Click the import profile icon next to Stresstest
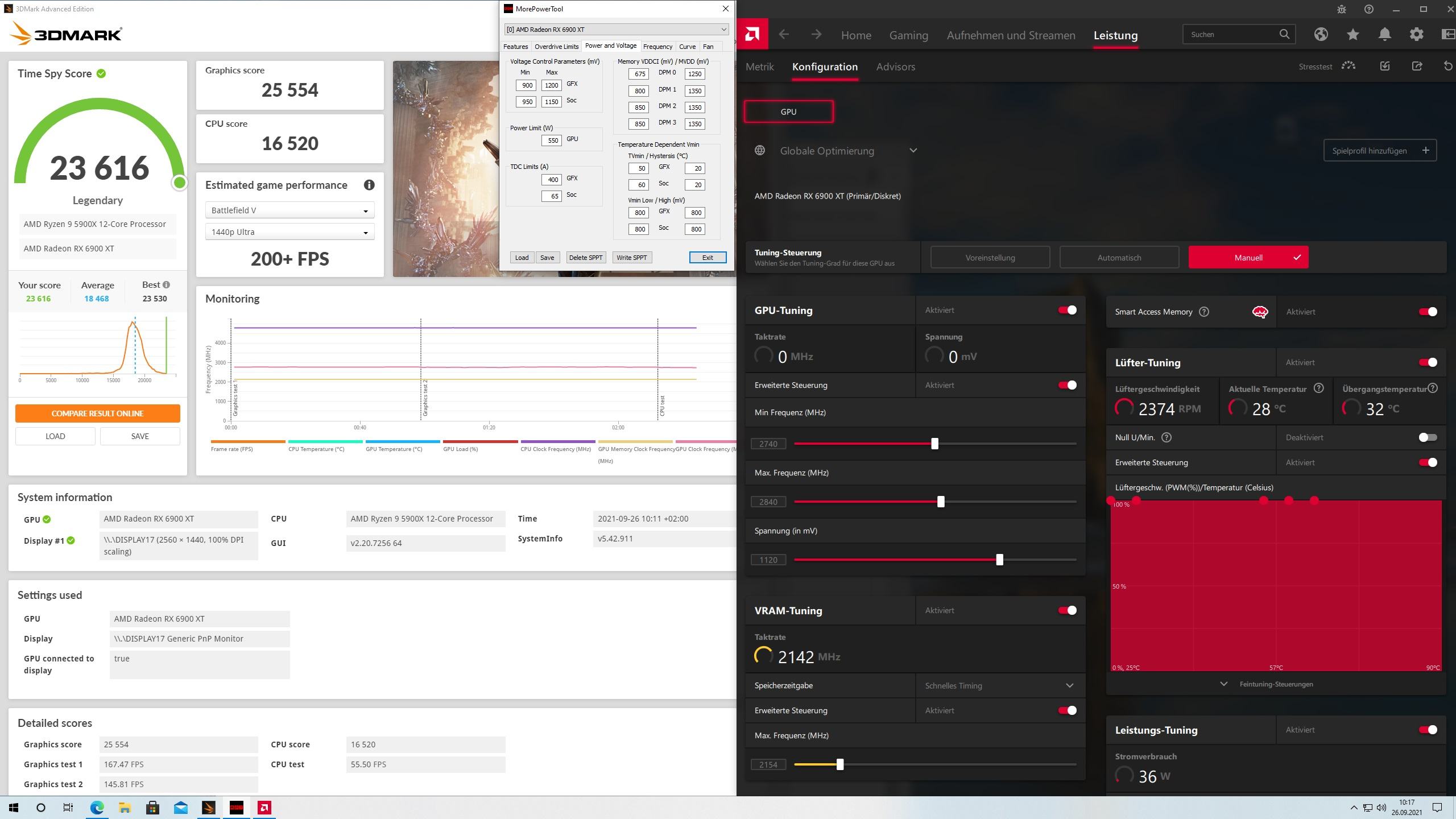Screen dimensions: 1456x819 pos(1385,66)
